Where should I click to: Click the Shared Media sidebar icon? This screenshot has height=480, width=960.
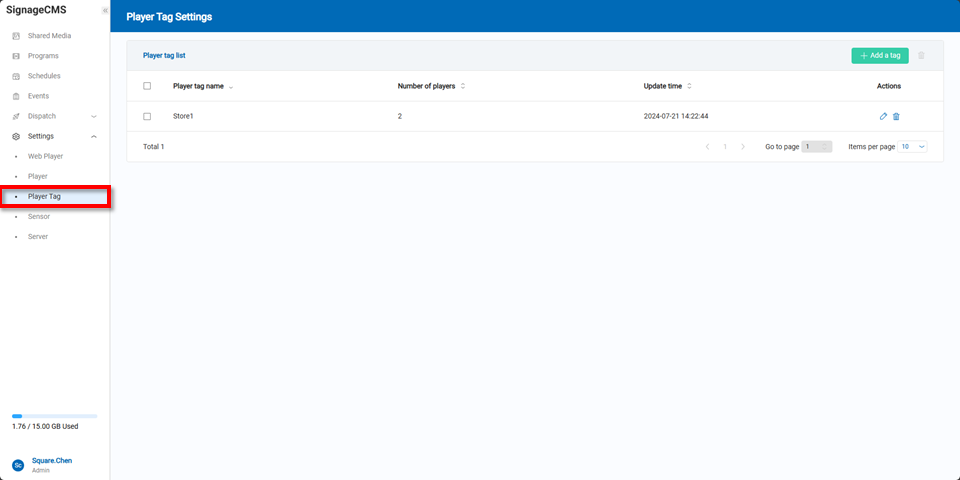click(16, 36)
